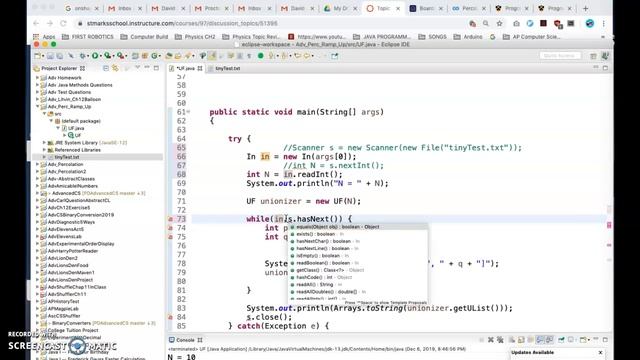Click the Collapse All icon in Project Explorer

(106, 68)
